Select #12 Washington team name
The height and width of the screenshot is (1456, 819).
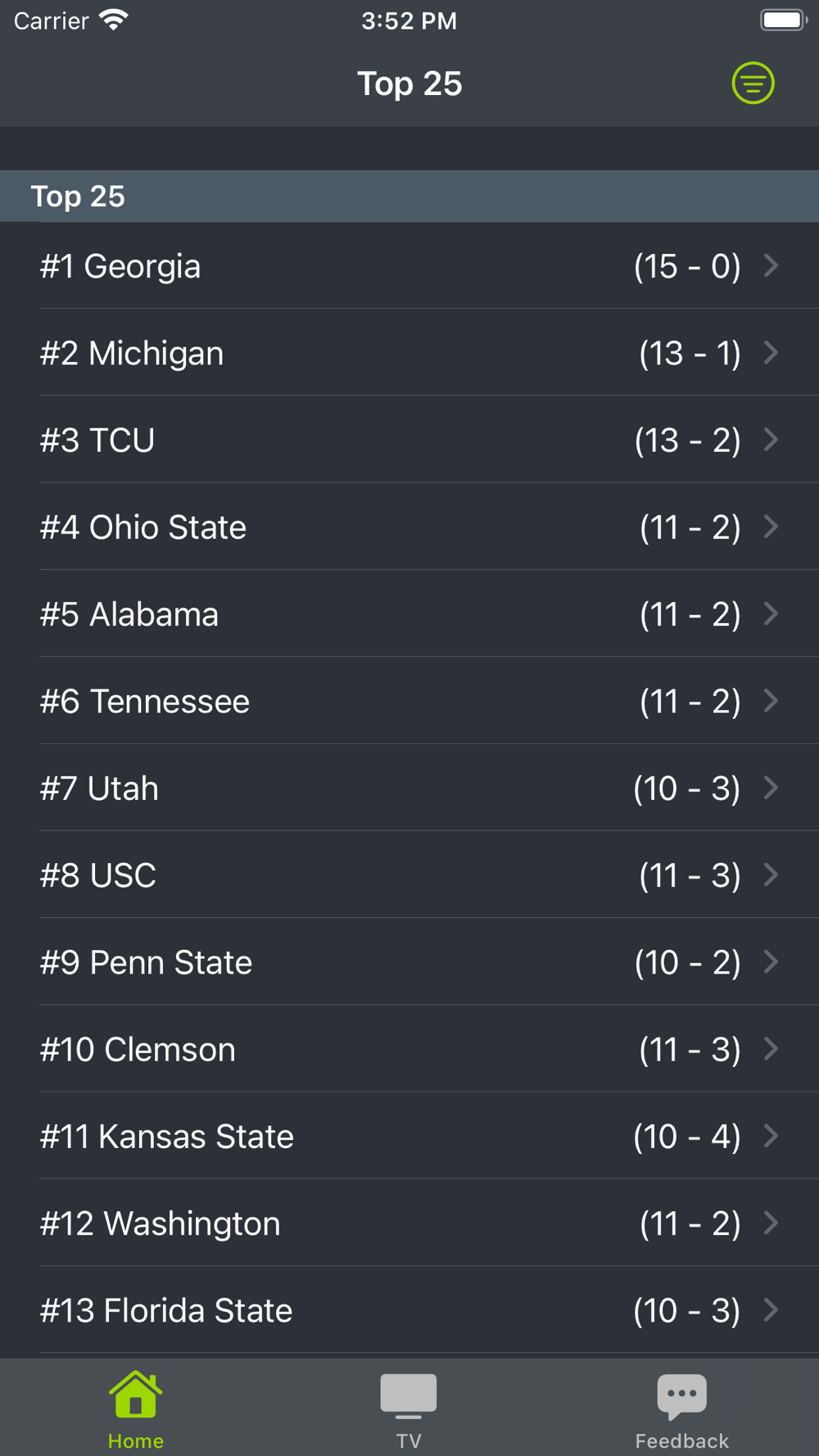161,1223
